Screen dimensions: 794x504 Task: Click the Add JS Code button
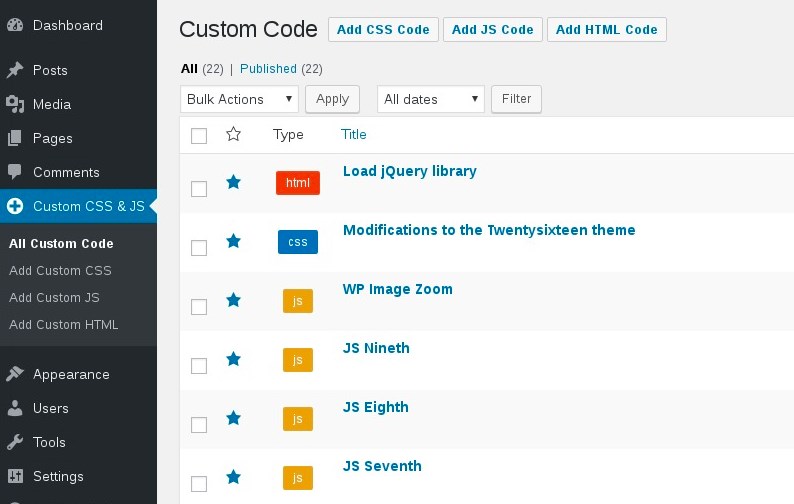[x=493, y=29]
